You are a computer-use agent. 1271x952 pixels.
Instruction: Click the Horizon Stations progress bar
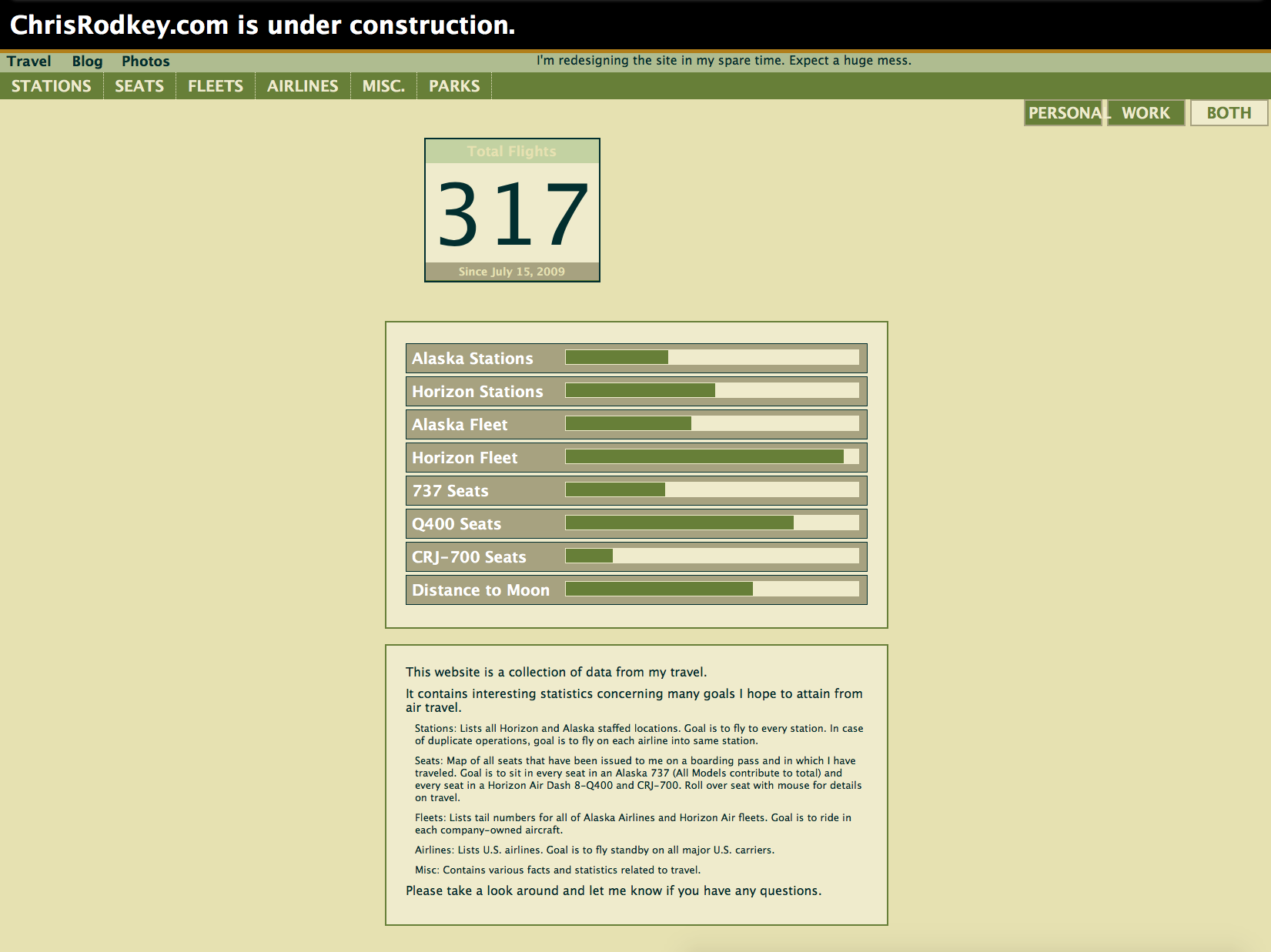[712, 390]
